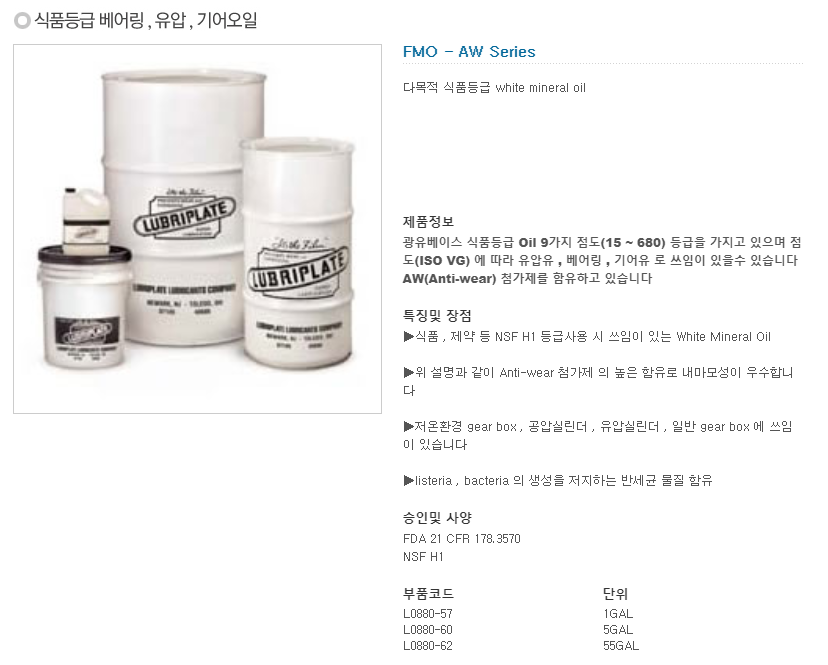This screenshot has height=665, width=828.
Task: Click the Lubriplate product drums image
Action: click(197, 229)
